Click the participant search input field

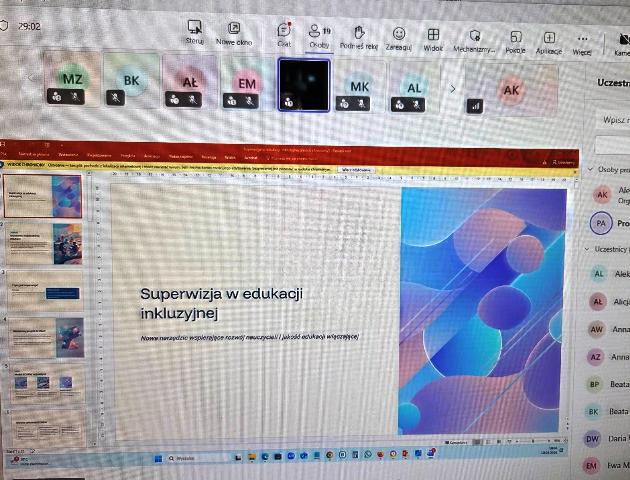pos(612,120)
